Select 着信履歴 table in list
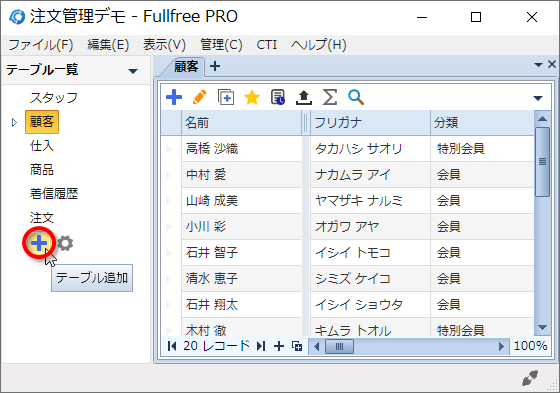Image resolution: width=560 pixels, height=393 pixels. 54,194
